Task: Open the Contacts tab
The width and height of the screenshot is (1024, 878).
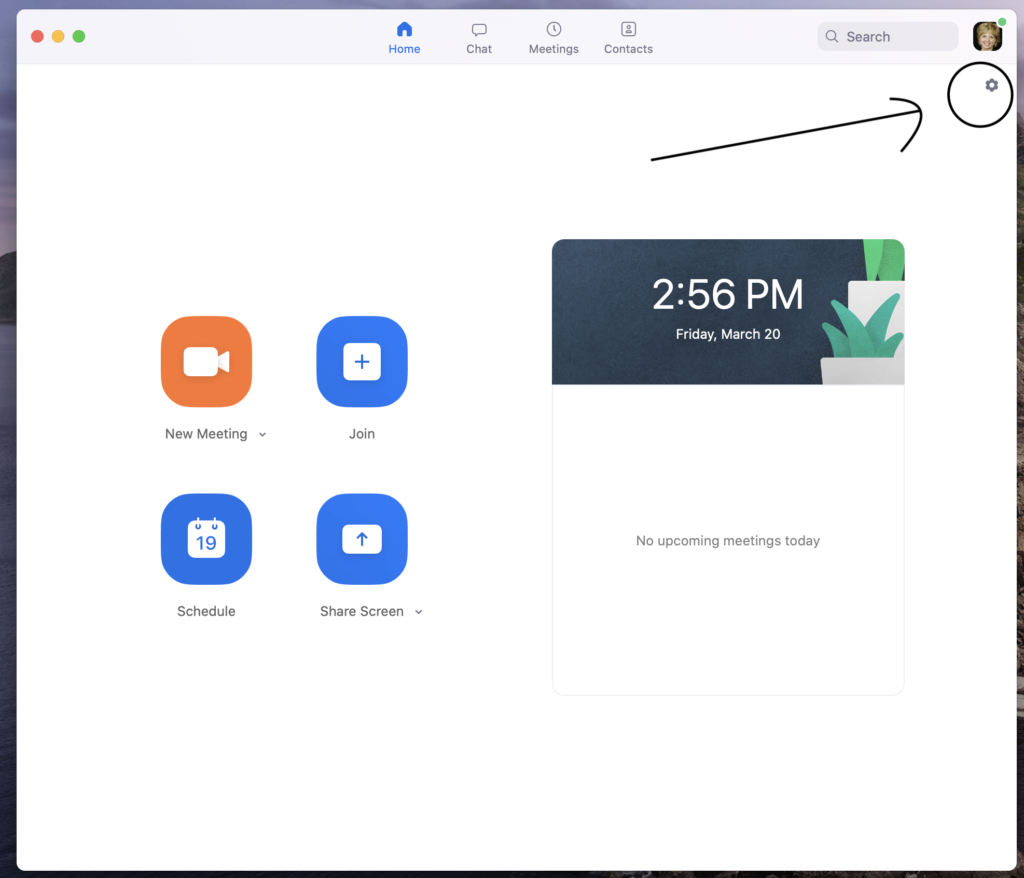Action: pyautogui.click(x=628, y=38)
